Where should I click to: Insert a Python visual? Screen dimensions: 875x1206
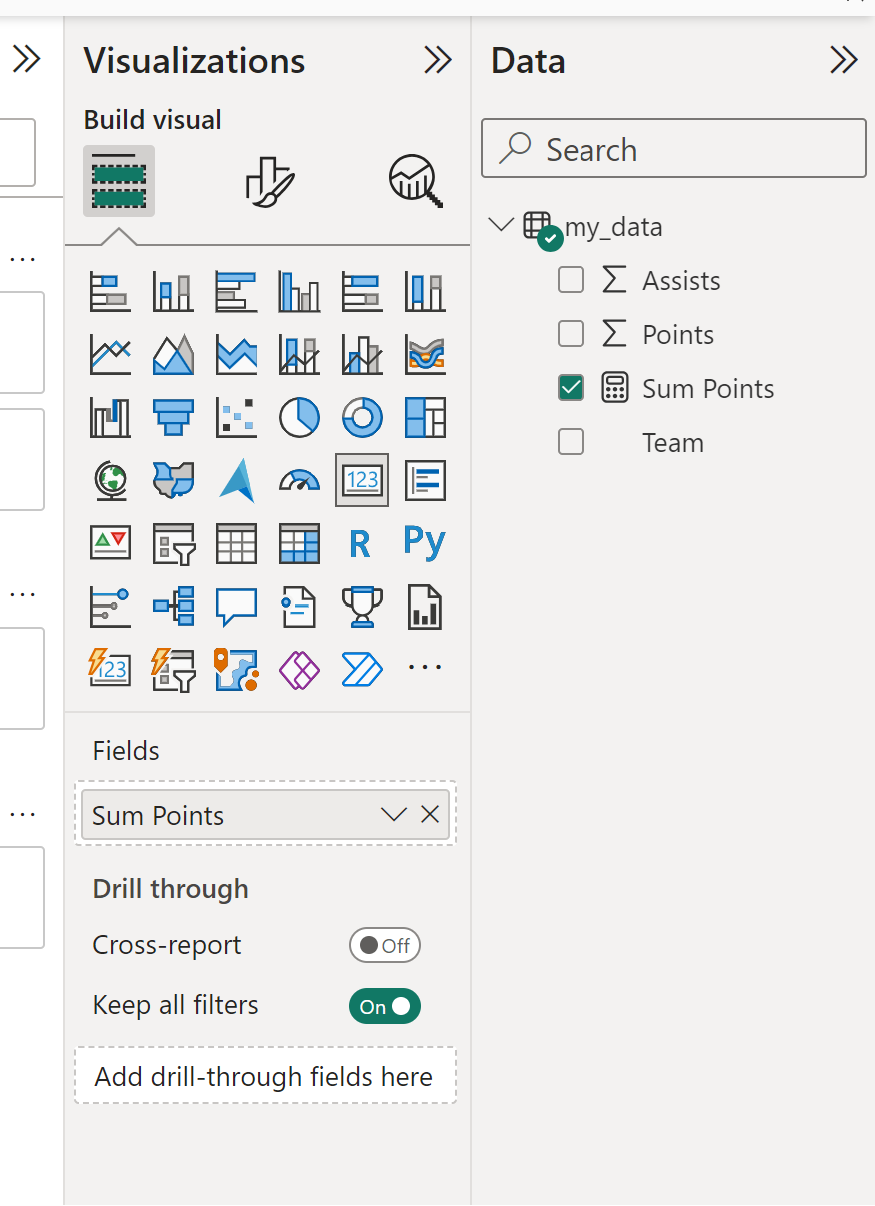tap(424, 543)
